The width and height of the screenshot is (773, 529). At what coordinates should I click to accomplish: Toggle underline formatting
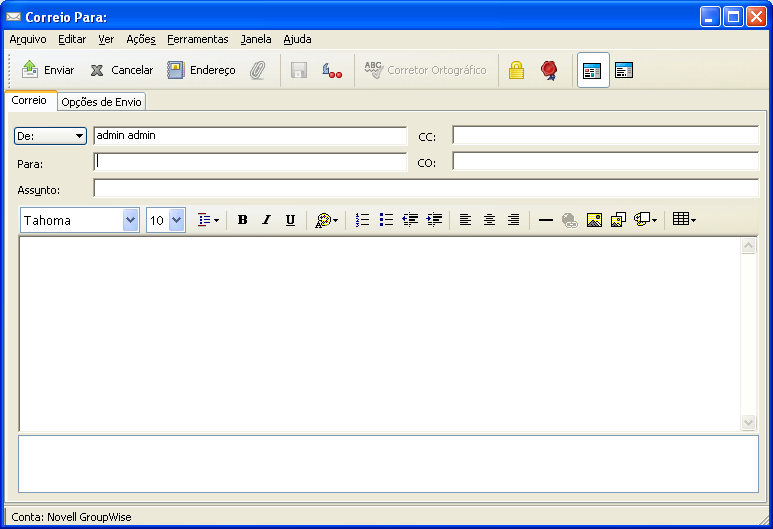(x=290, y=220)
